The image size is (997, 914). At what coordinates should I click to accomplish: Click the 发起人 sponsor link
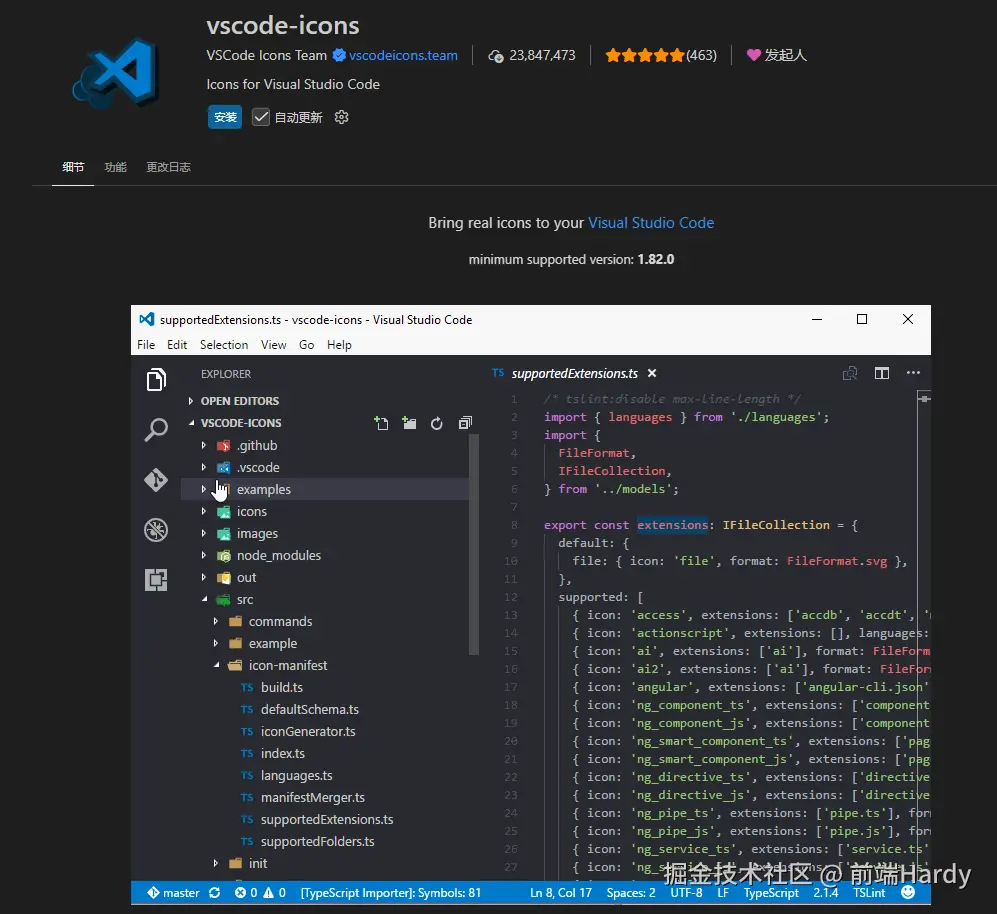(x=785, y=55)
